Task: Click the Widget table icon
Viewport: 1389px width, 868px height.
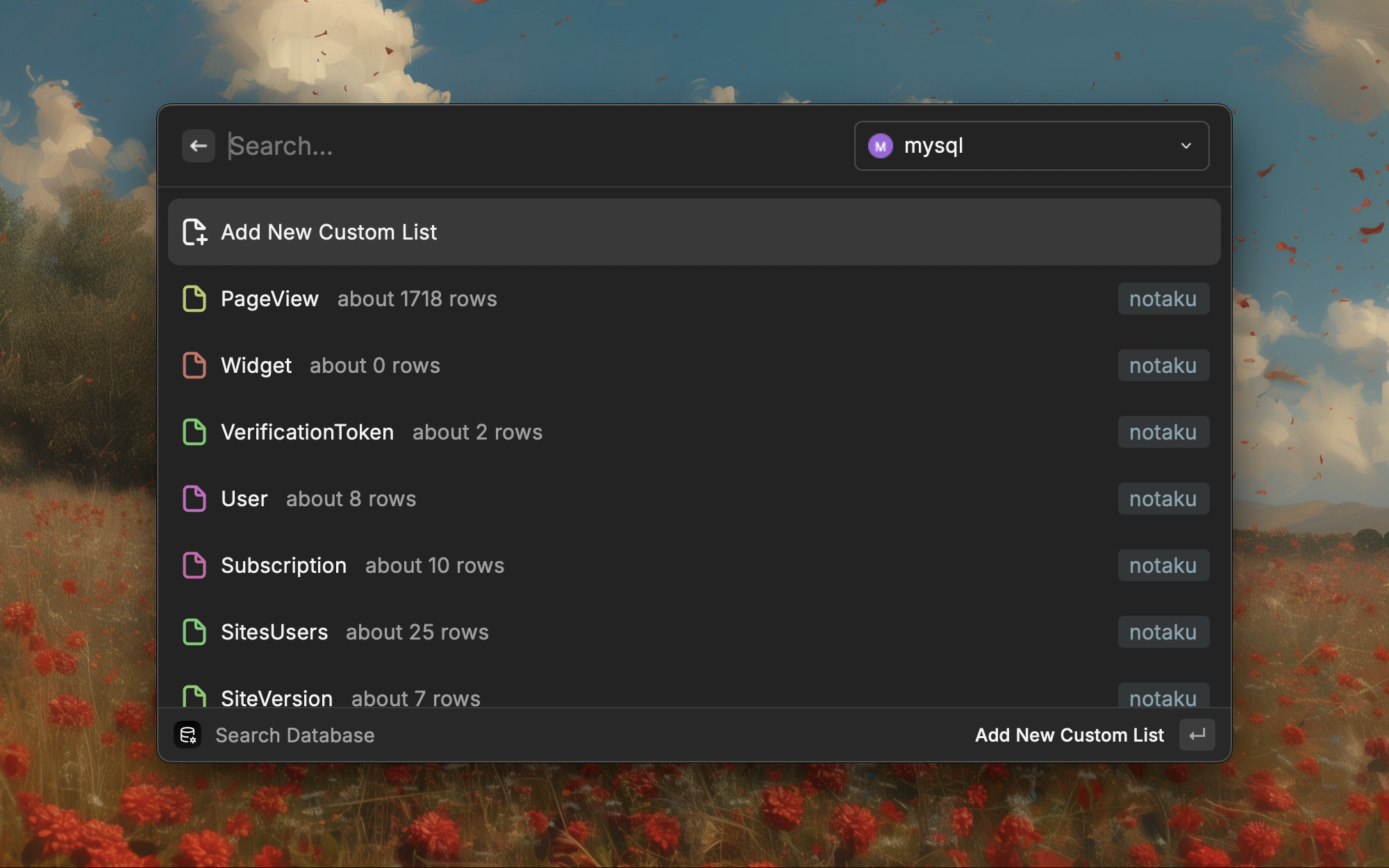Action: 193,364
